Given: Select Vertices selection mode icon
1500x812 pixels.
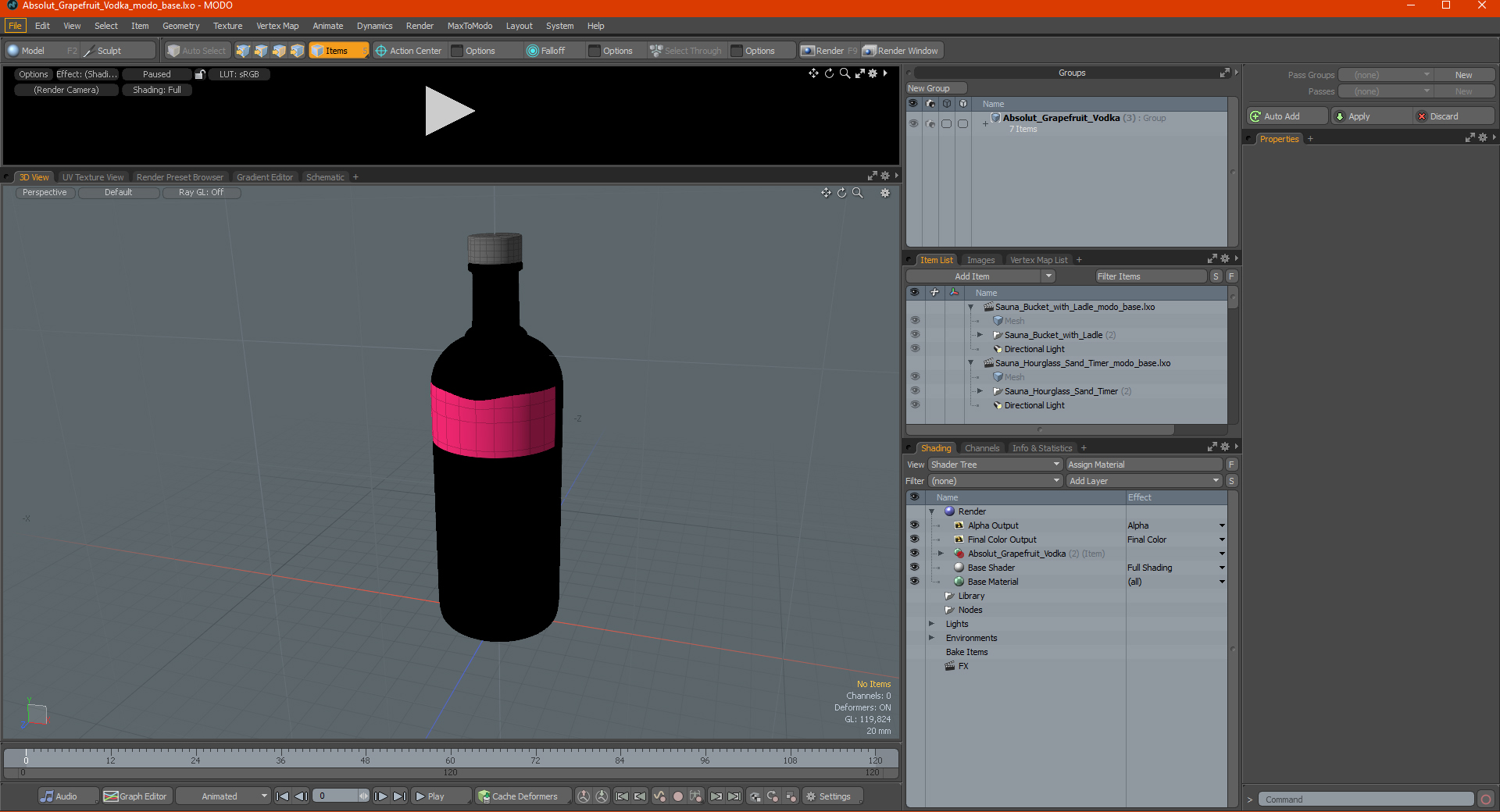Looking at the screenshot, I should pos(243,51).
